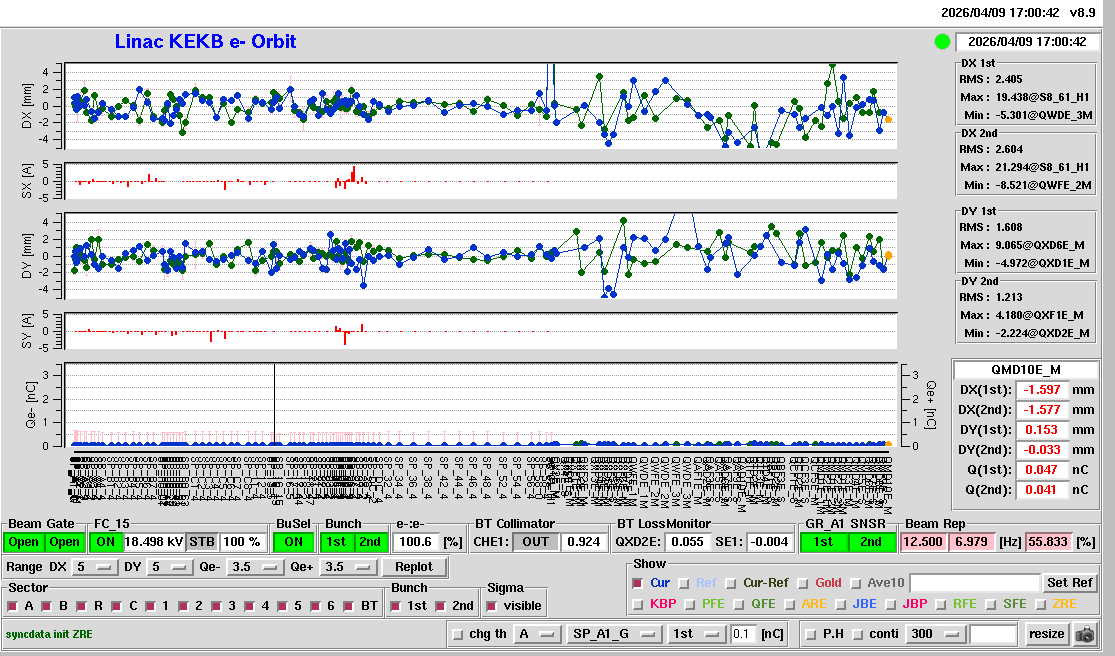Click the Replot button

413,567
